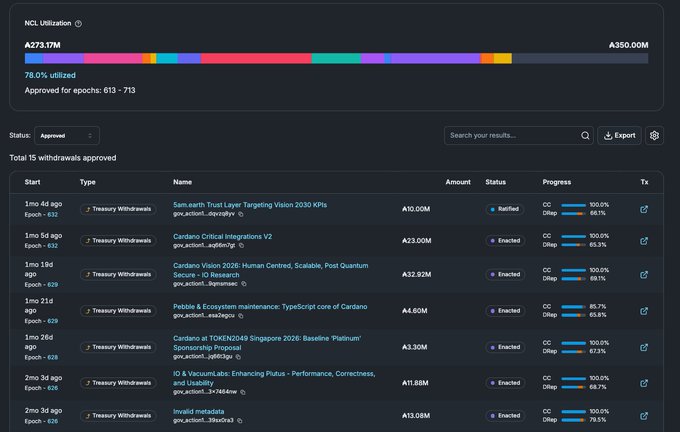Image resolution: width=680 pixels, height=432 pixels.
Task: Click the ₳32.92M amount cell
Action: (x=416, y=275)
